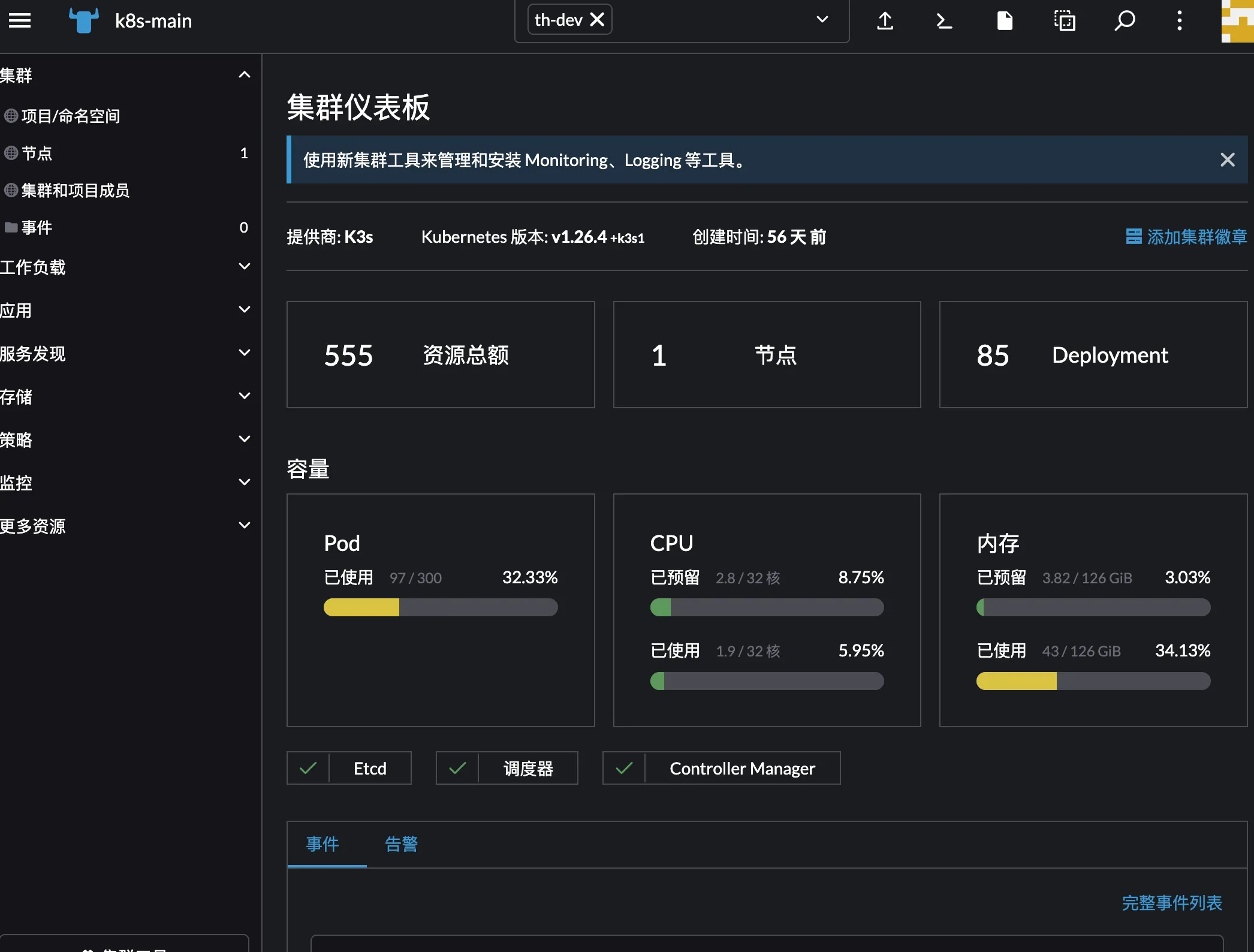Viewport: 1254px width, 952px height.
Task: Click the CPU 已使用 progress bar
Action: click(767, 681)
